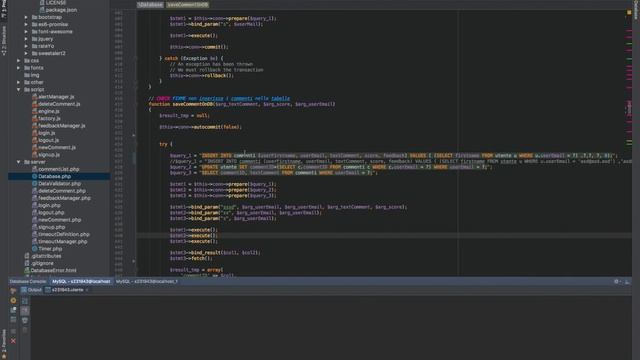Click the inspection status indicator at top of editor
The image size is (640, 360).
click(x=629, y=13)
